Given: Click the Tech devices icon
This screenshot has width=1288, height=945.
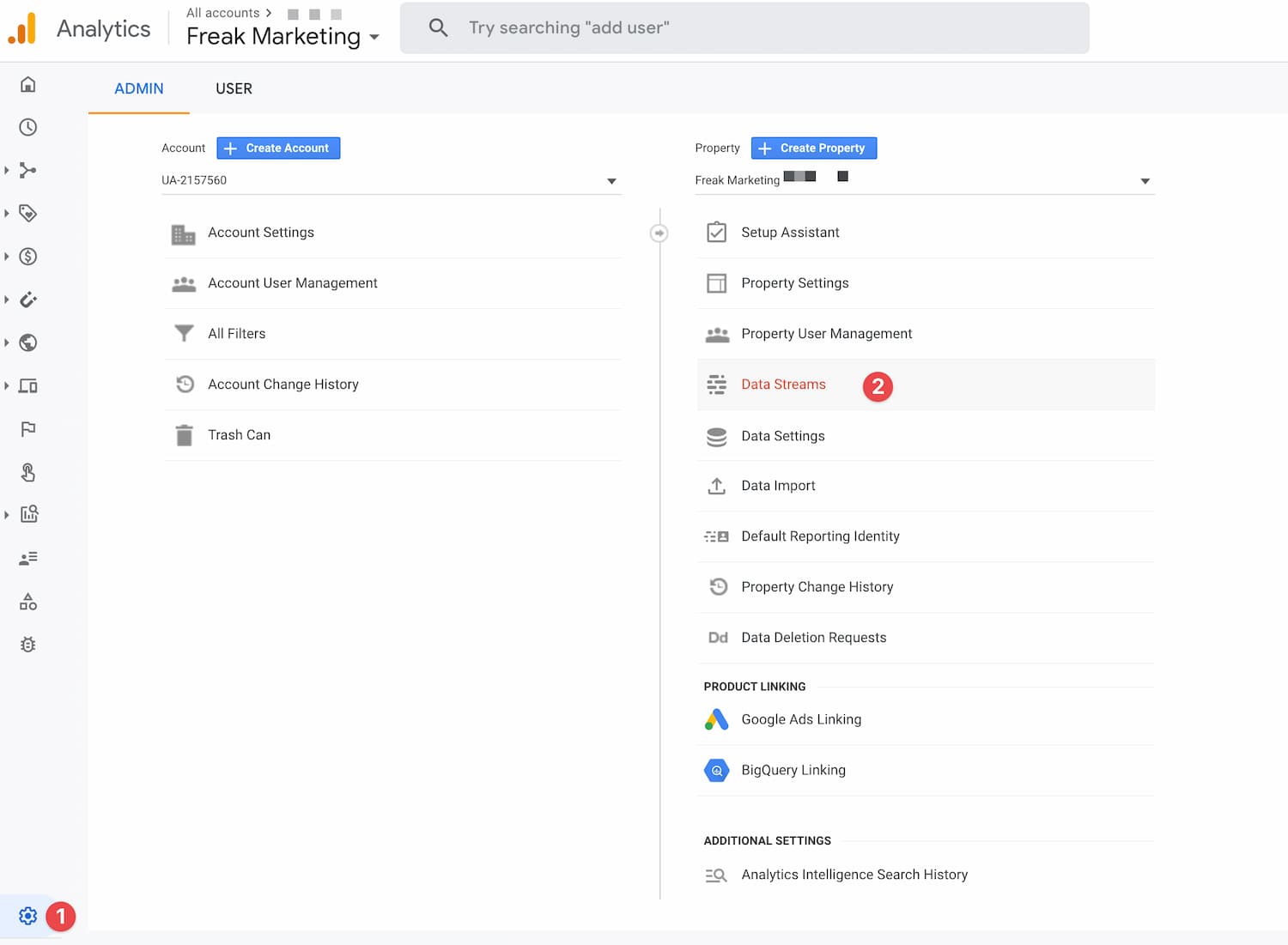Looking at the screenshot, I should pyautogui.click(x=28, y=386).
